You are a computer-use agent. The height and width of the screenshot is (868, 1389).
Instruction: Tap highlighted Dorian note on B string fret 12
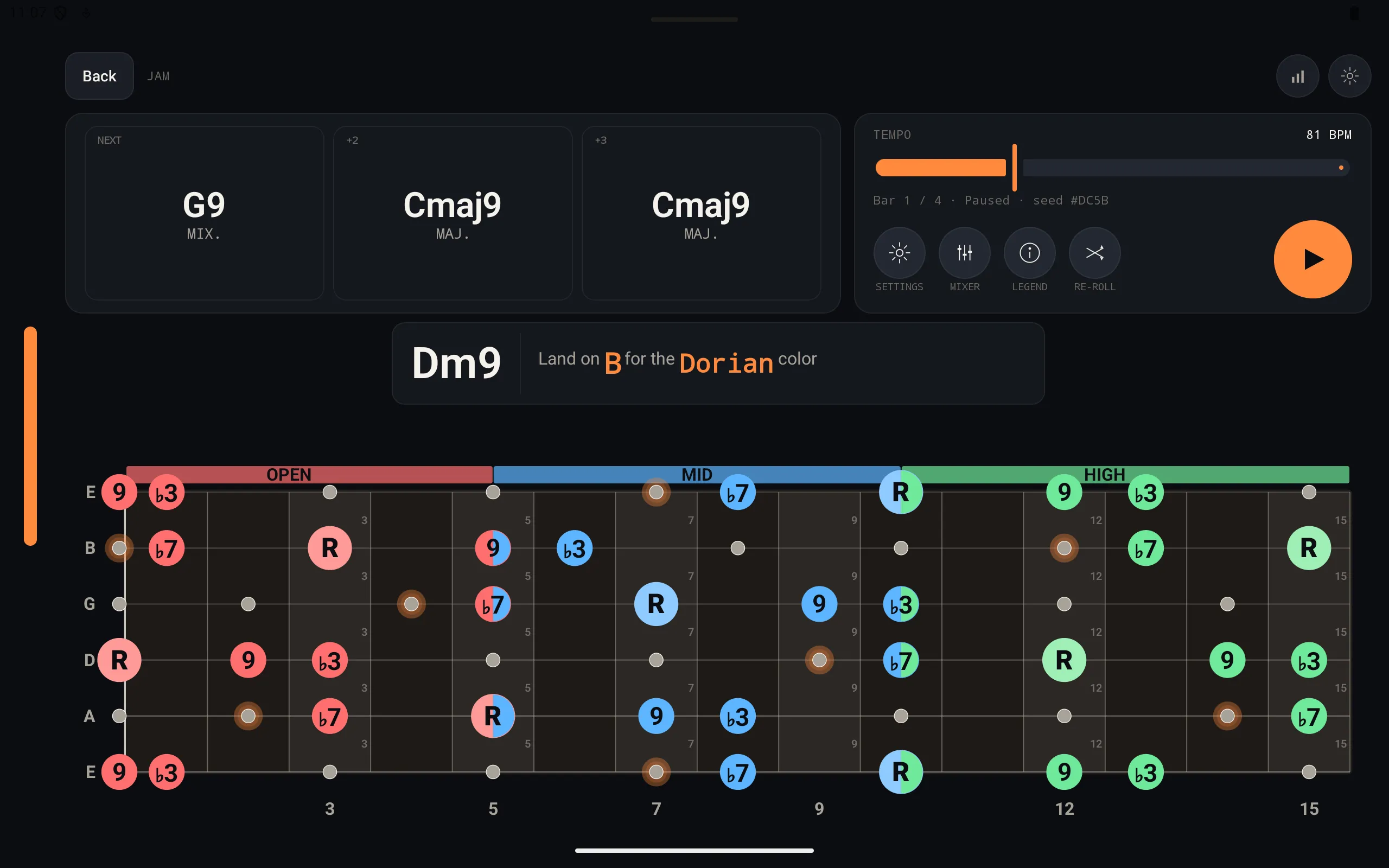coord(1064,548)
